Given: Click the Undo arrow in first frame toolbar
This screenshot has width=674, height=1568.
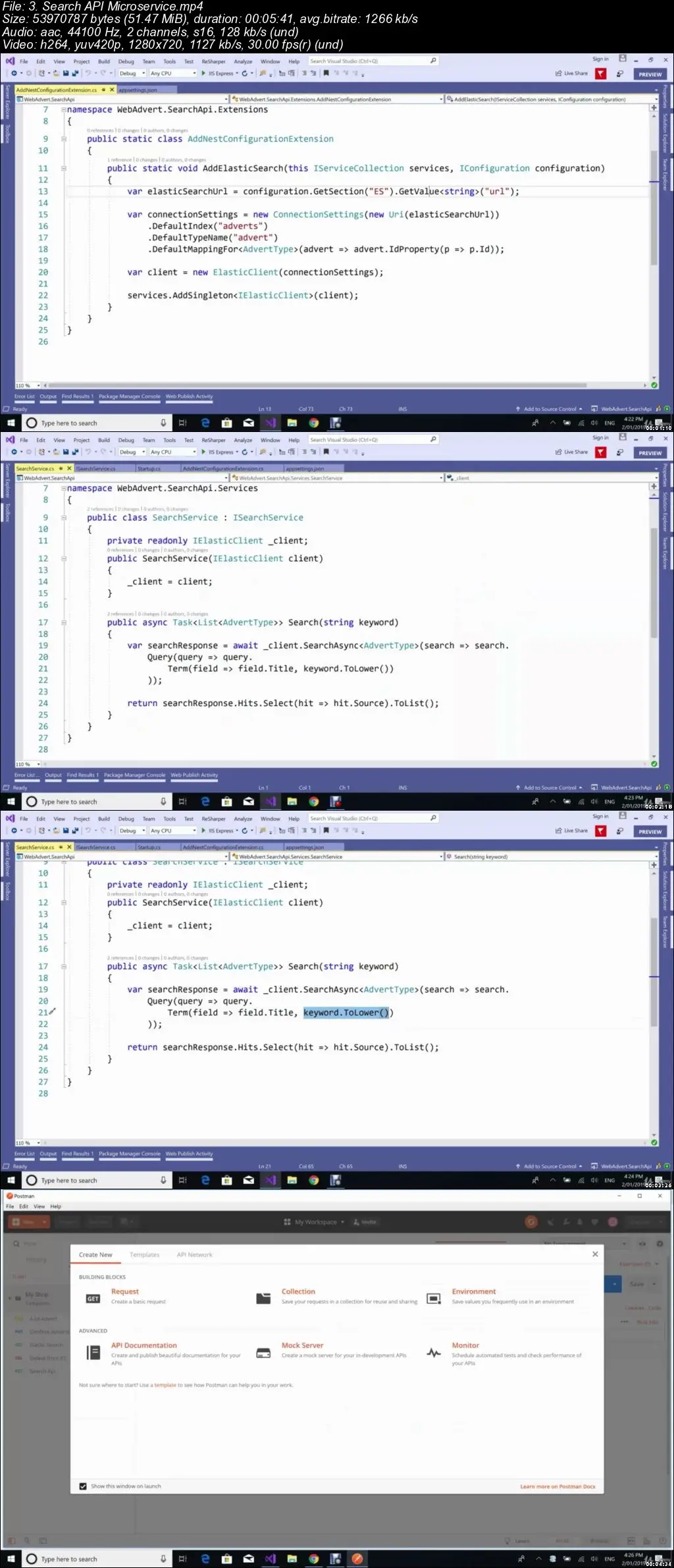Looking at the screenshot, I should point(88,74).
